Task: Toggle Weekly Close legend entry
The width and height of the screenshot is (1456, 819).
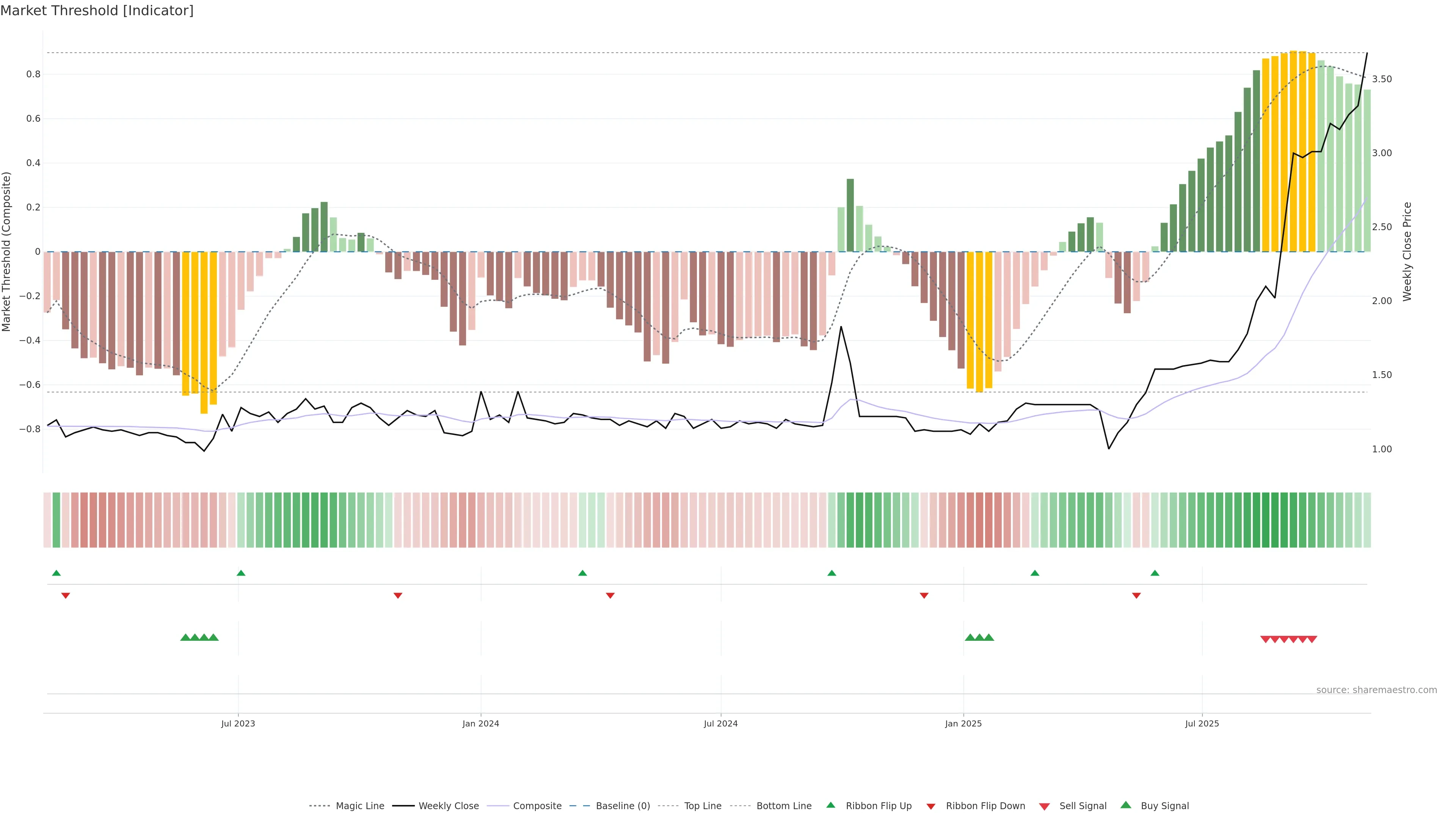Action: tap(448, 806)
